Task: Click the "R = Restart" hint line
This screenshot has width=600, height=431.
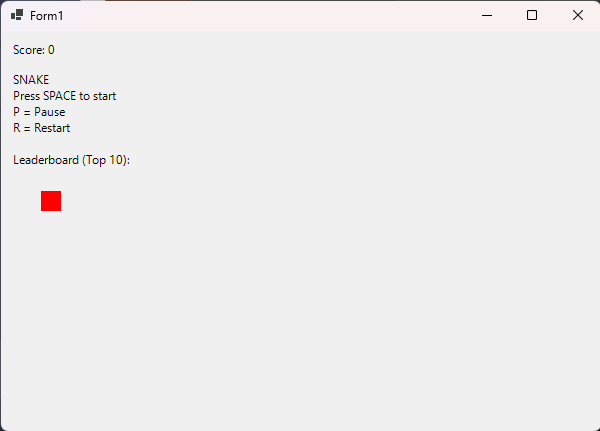Action: tap(41, 128)
